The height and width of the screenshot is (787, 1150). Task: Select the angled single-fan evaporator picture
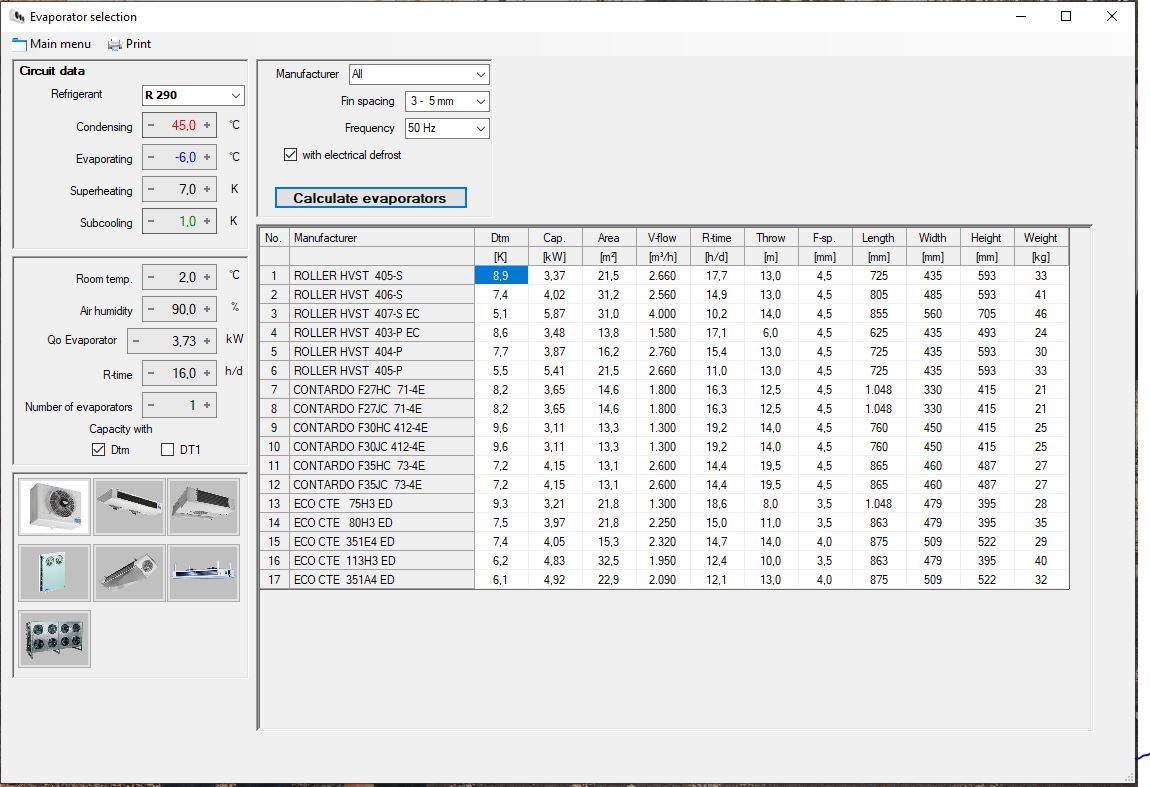[129, 573]
